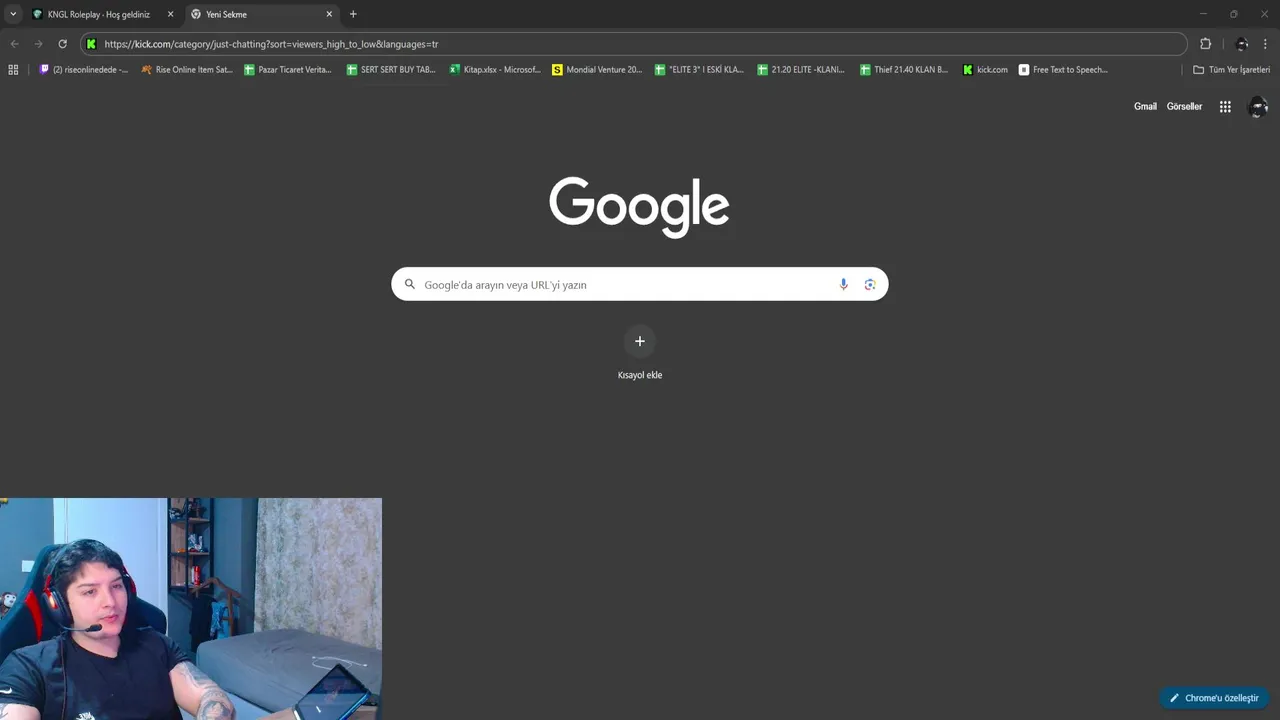Click the webcam overlay video
This screenshot has width=1280, height=720.
[191, 609]
